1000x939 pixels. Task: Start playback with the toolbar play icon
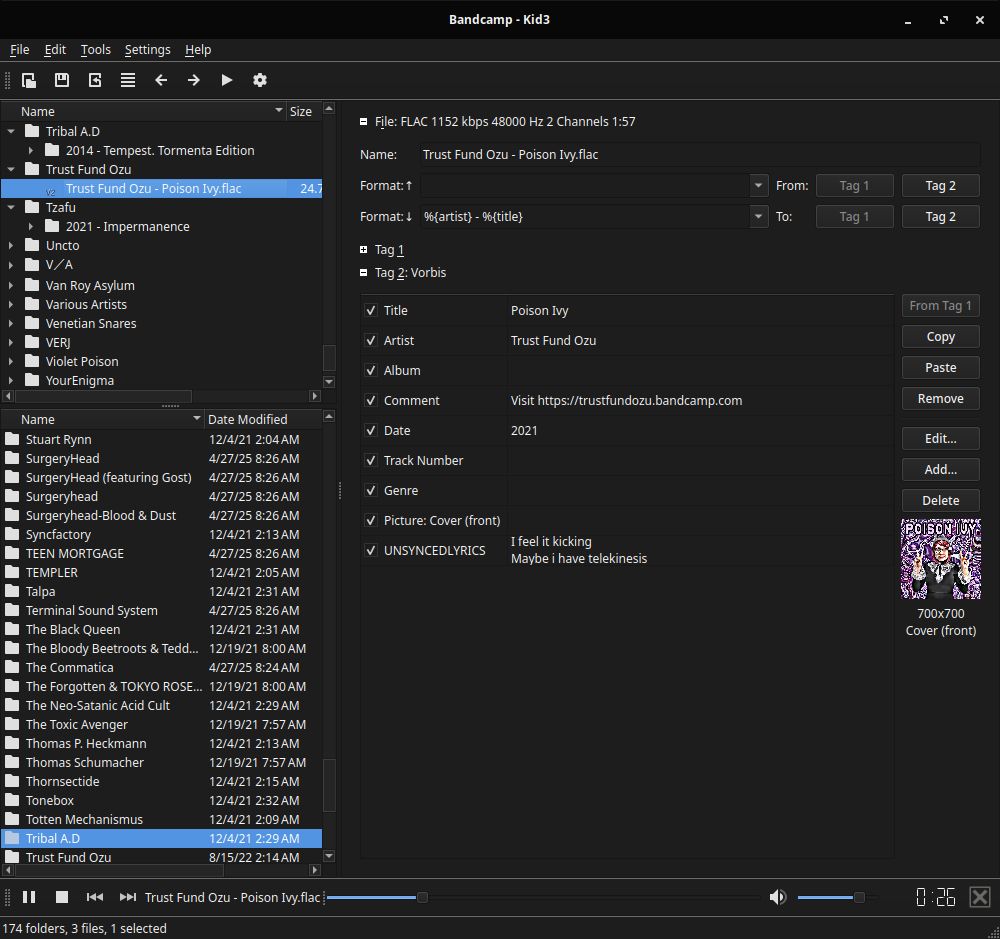227,80
